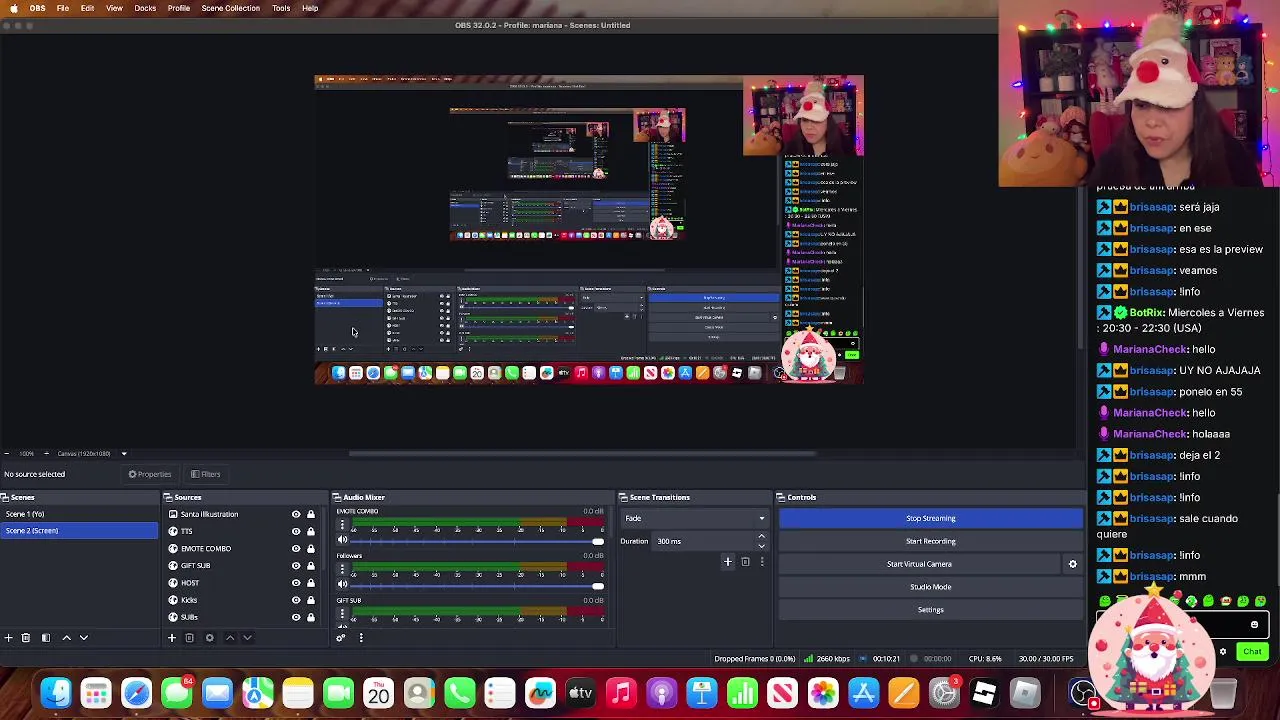Open Apple Music from the Dock
Screen dimensions: 1280x720
click(x=621, y=693)
